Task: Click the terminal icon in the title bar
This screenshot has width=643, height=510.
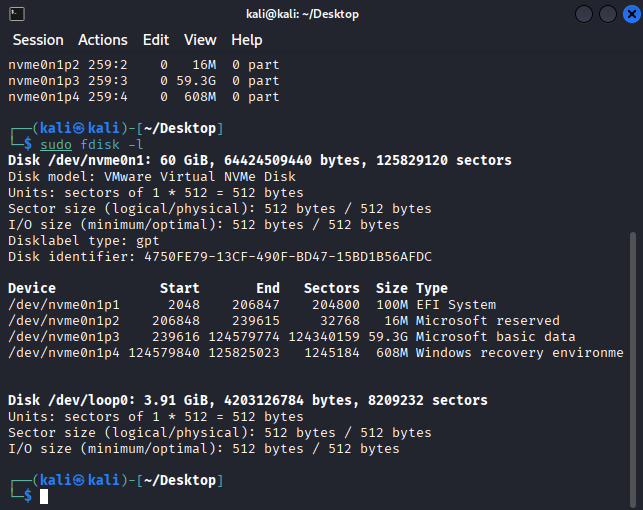Action: [x=17, y=14]
